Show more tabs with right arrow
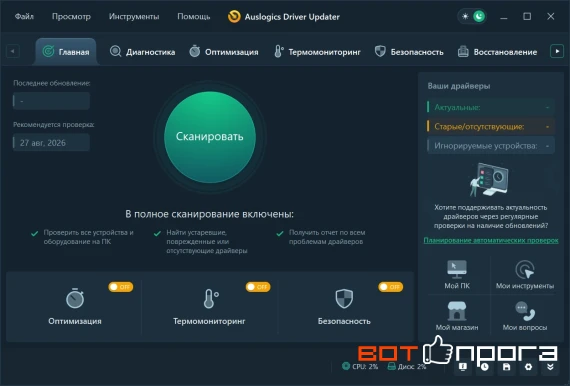This screenshot has height=386, width=570. click(x=557, y=52)
